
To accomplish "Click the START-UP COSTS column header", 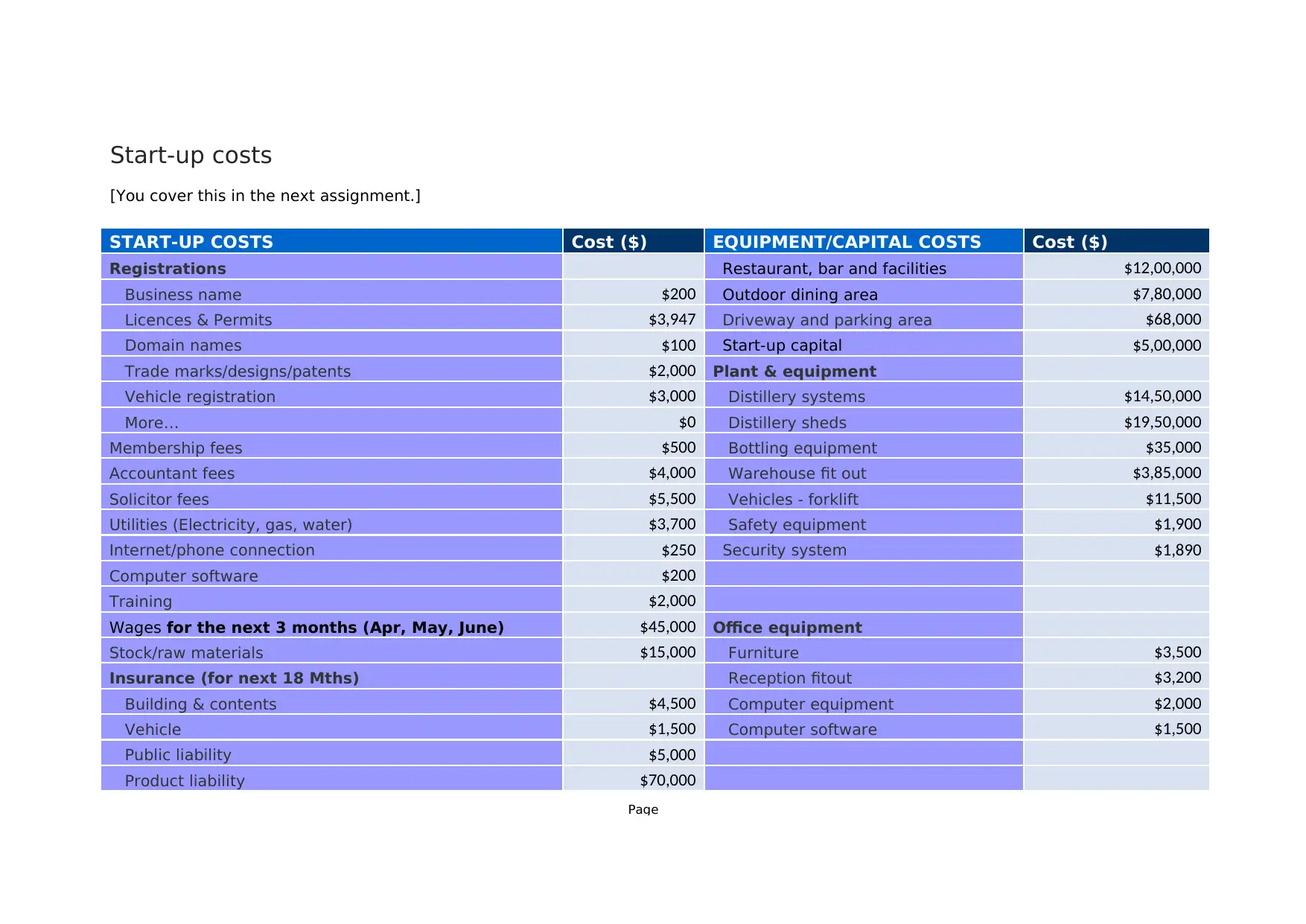I will tap(191, 242).
